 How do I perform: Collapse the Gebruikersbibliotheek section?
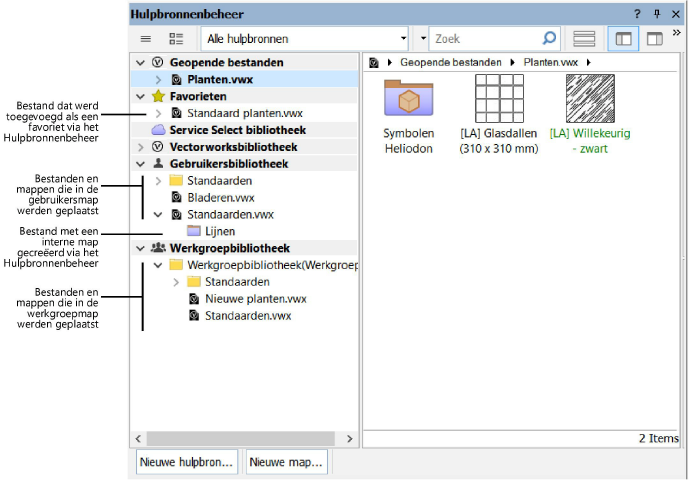coord(140,164)
